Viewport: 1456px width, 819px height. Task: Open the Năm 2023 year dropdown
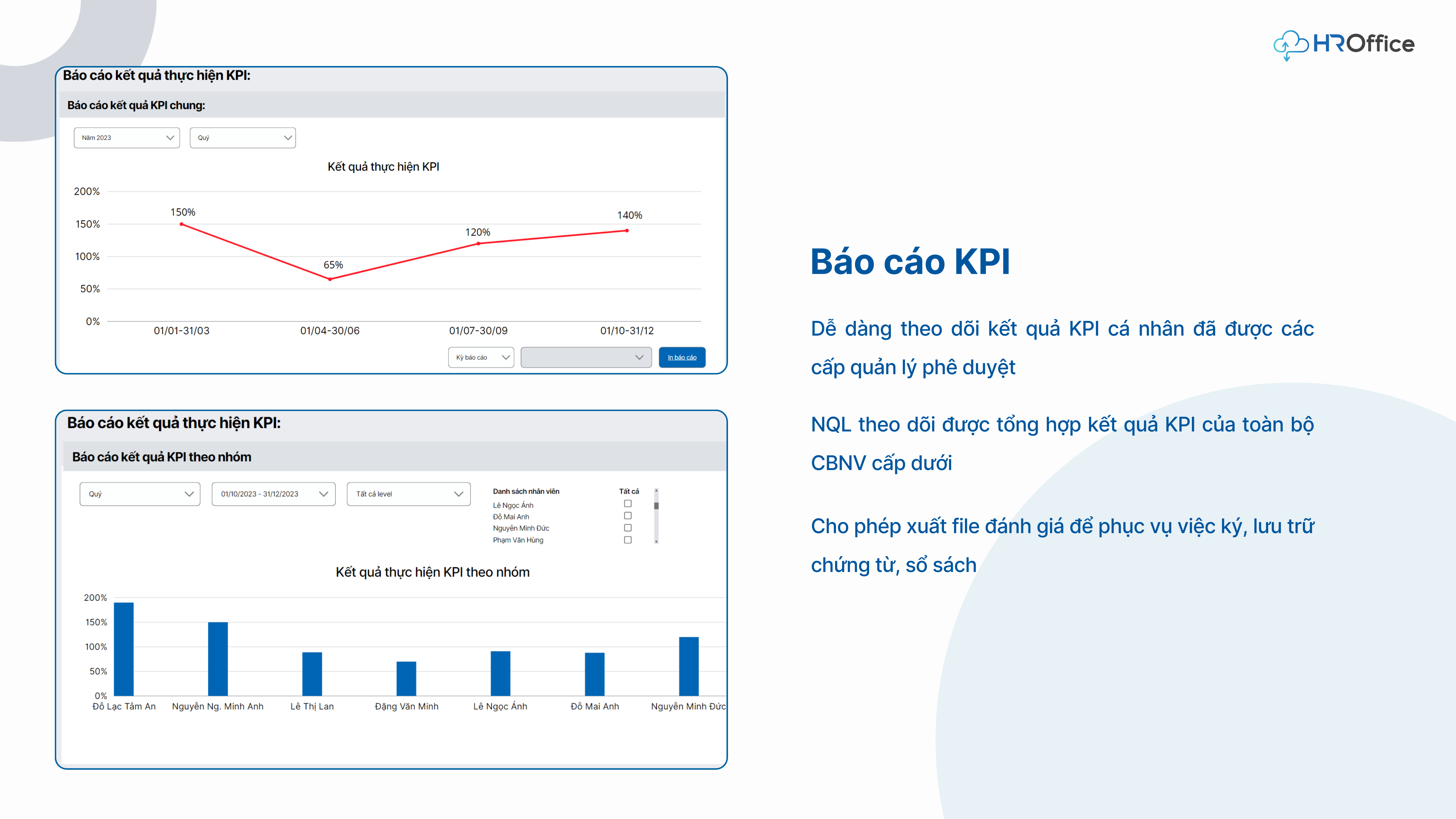(127, 137)
